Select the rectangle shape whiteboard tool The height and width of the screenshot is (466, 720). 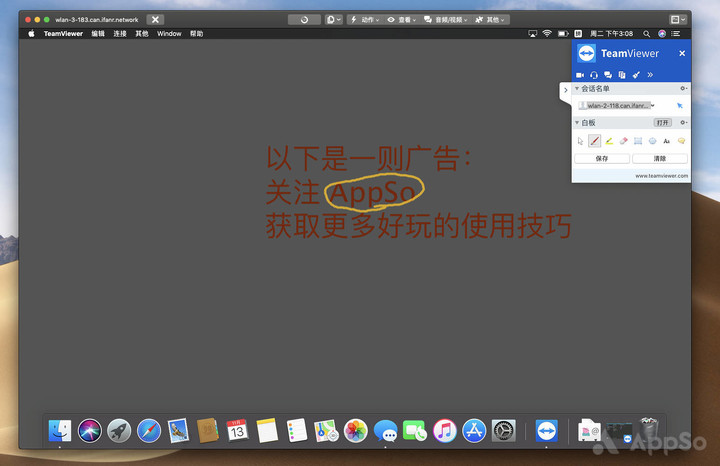click(x=638, y=141)
